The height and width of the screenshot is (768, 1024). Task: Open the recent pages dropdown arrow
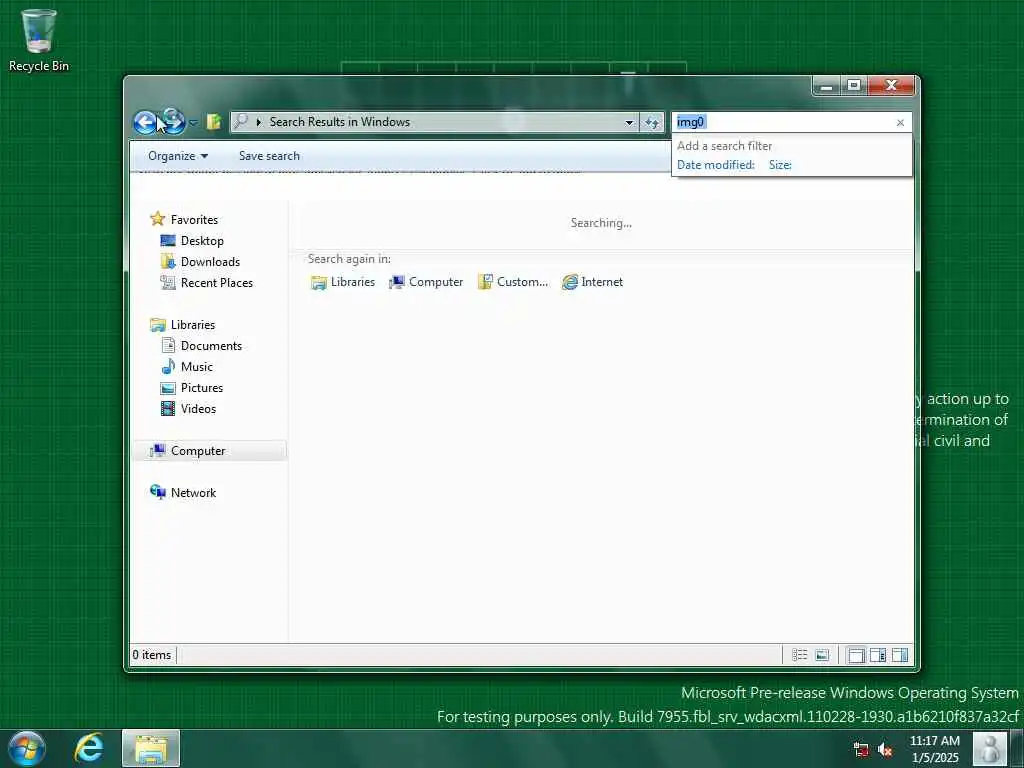(x=193, y=122)
